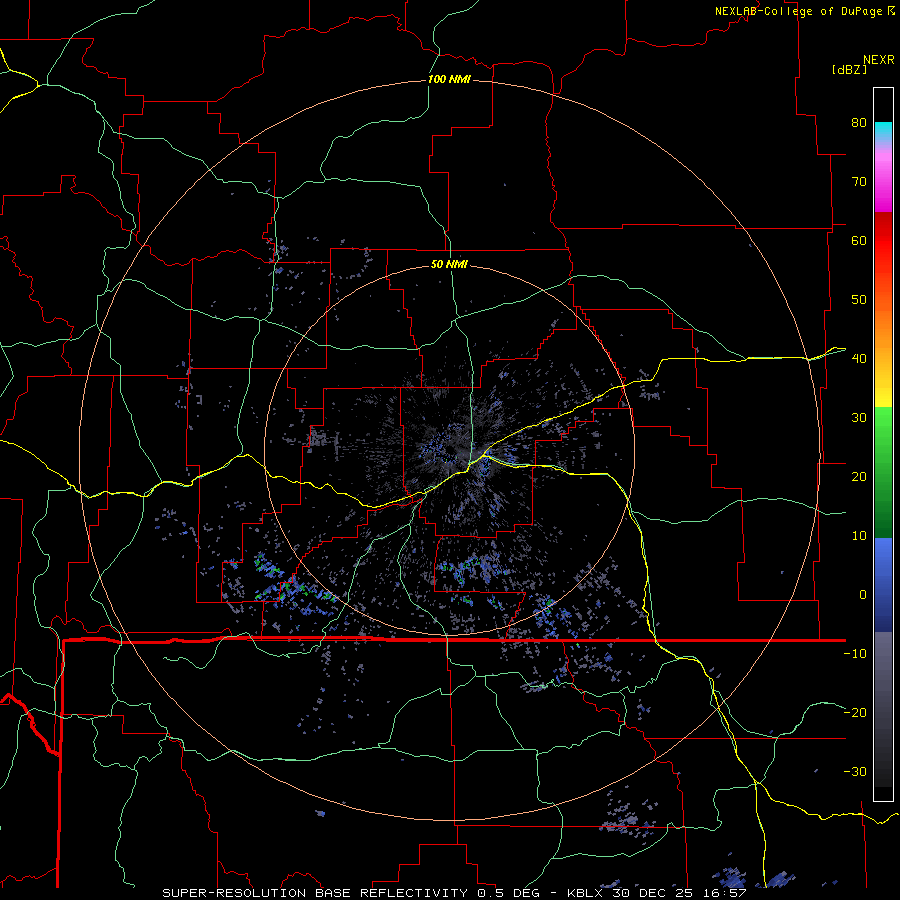Click the -10 dBZ scale value

[855, 654]
